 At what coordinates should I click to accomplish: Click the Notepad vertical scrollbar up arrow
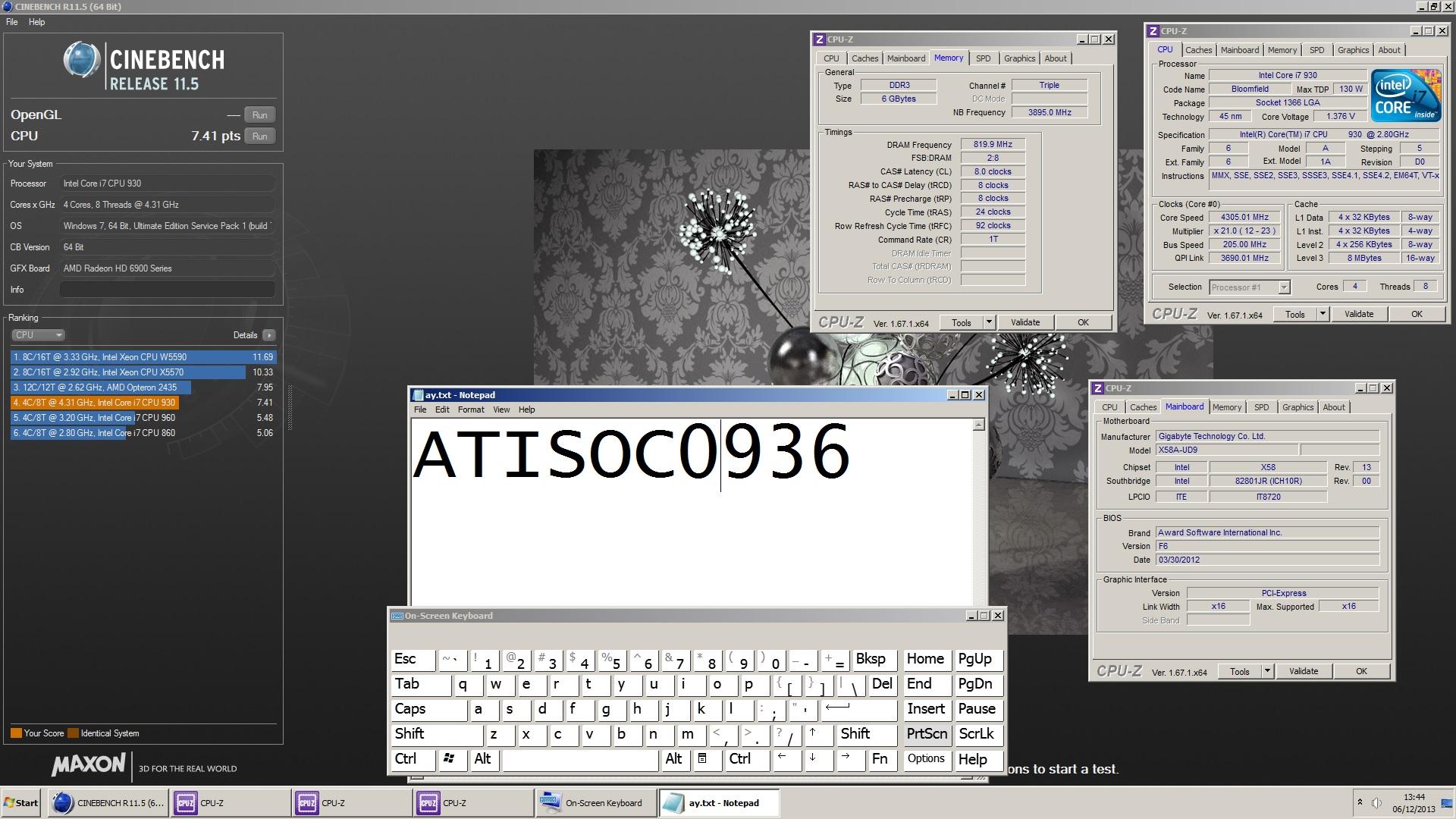978,425
